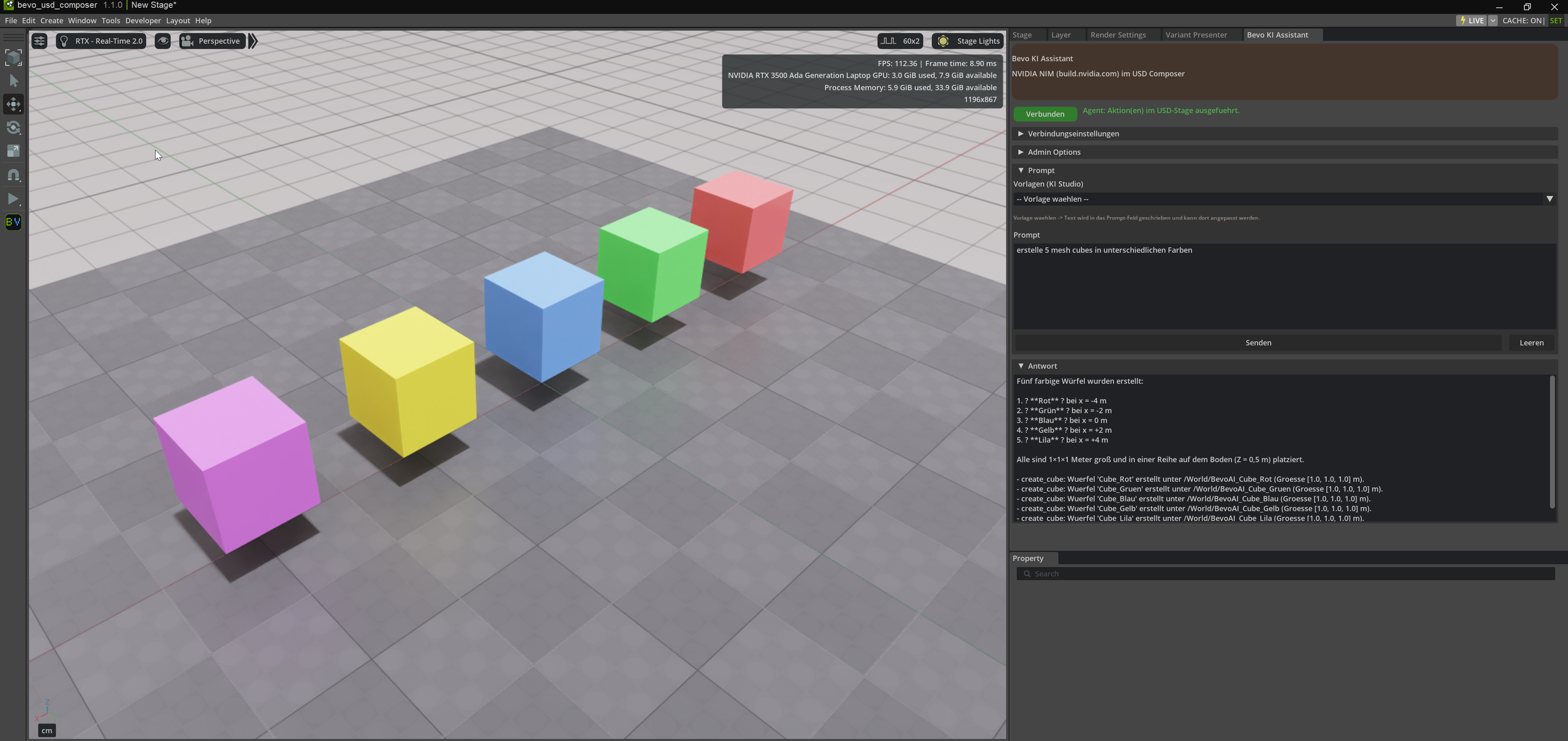The height and width of the screenshot is (741, 1568).
Task: Activate the Rotate tool
Action: 13,128
